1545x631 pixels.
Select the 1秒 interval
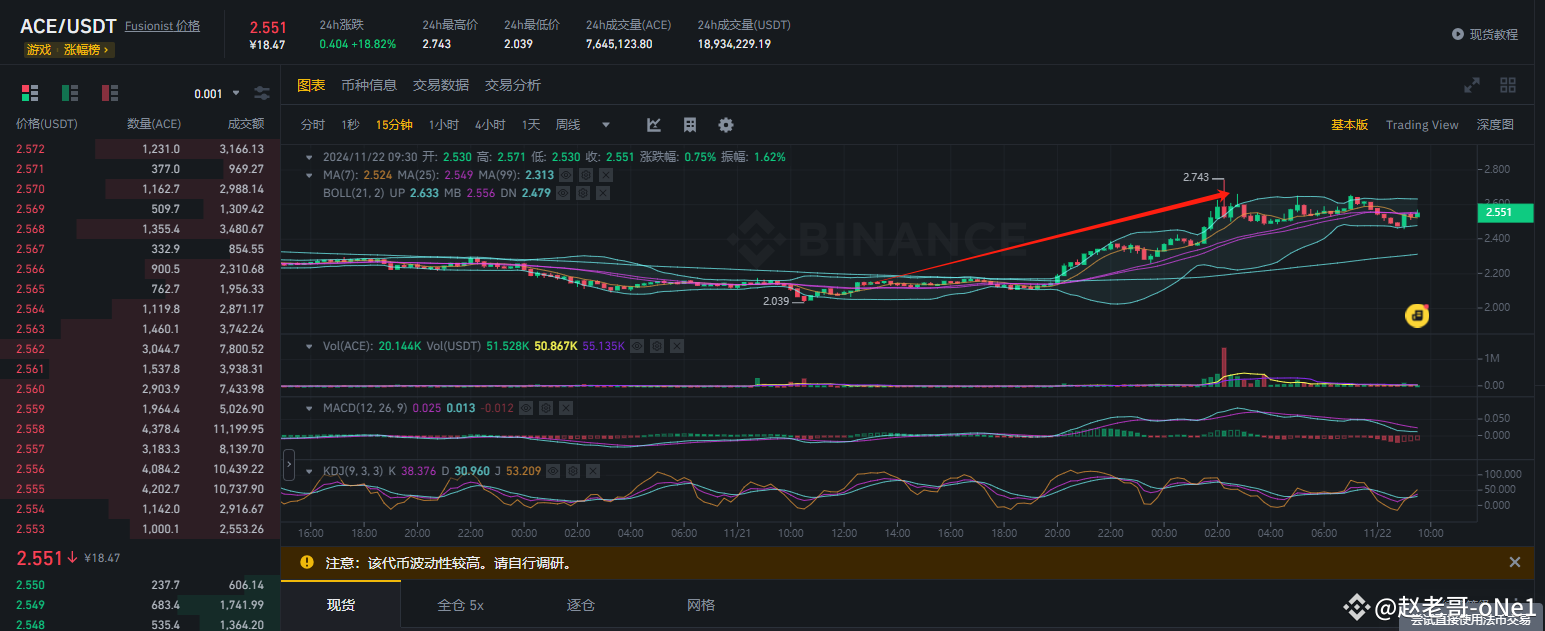point(350,125)
